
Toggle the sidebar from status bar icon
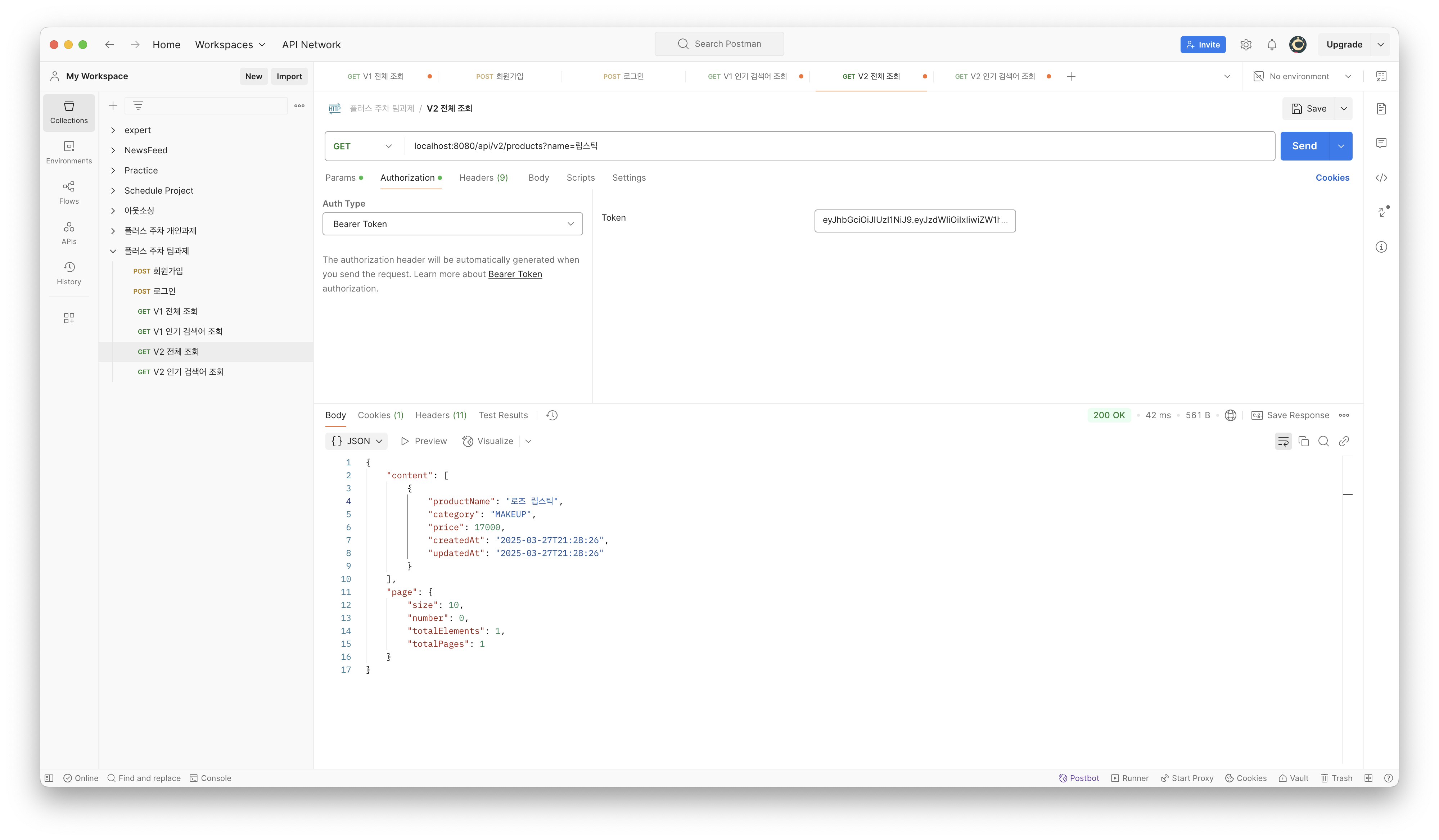tap(49, 778)
